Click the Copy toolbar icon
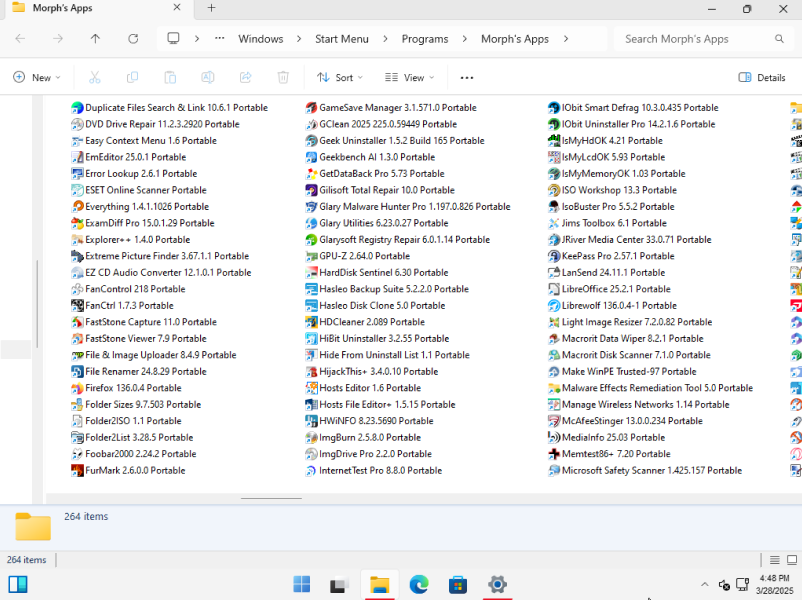 132,78
